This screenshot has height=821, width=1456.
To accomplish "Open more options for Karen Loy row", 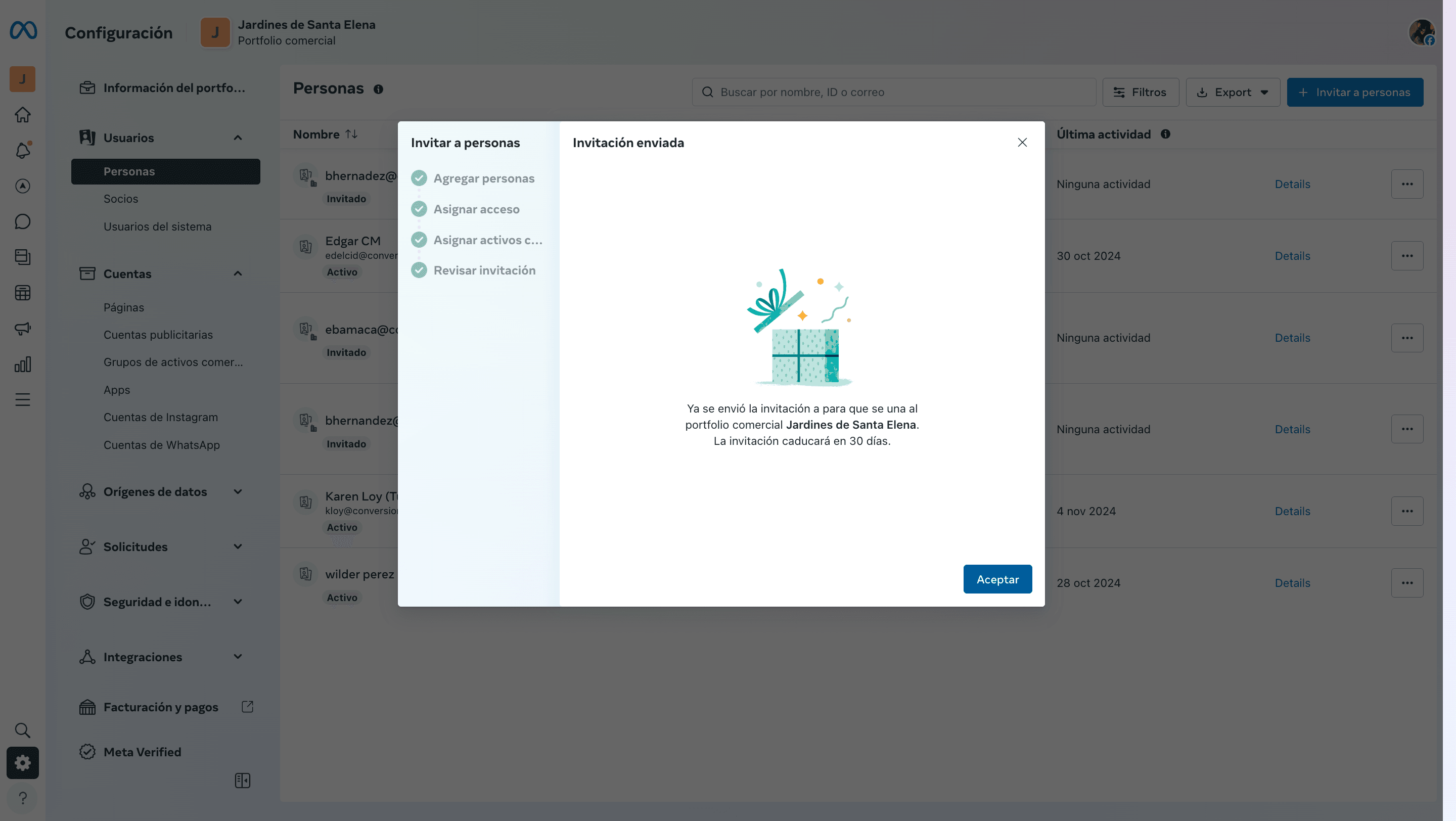I will tap(1407, 512).
